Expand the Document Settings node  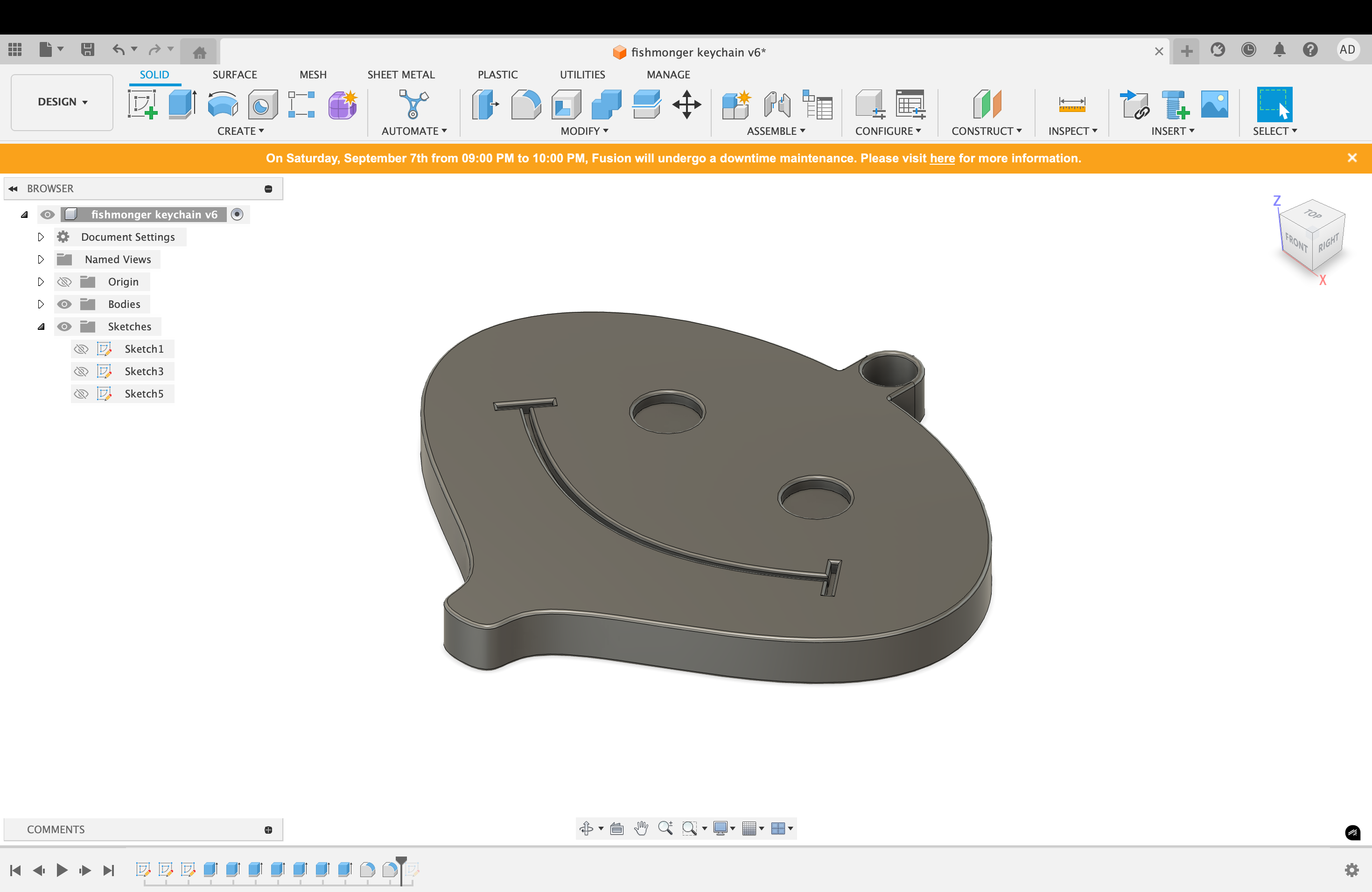point(40,236)
